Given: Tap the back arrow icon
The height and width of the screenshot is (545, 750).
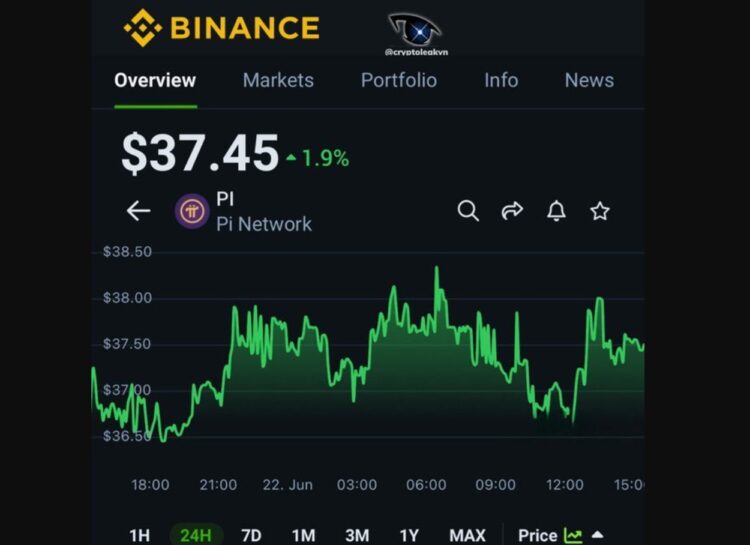Looking at the screenshot, I should pyautogui.click(x=138, y=211).
